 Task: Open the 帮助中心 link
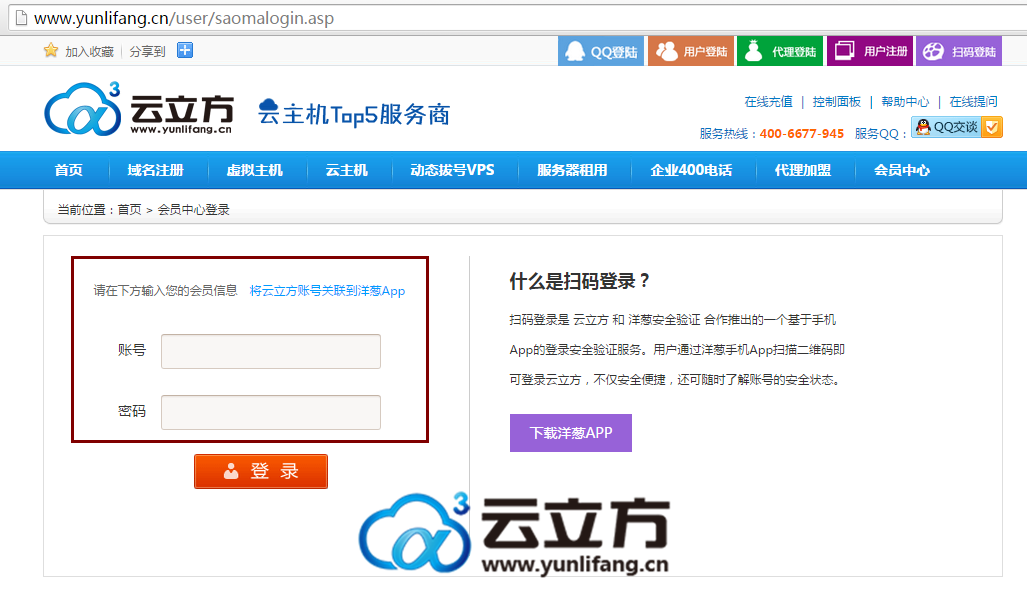[905, 102]
